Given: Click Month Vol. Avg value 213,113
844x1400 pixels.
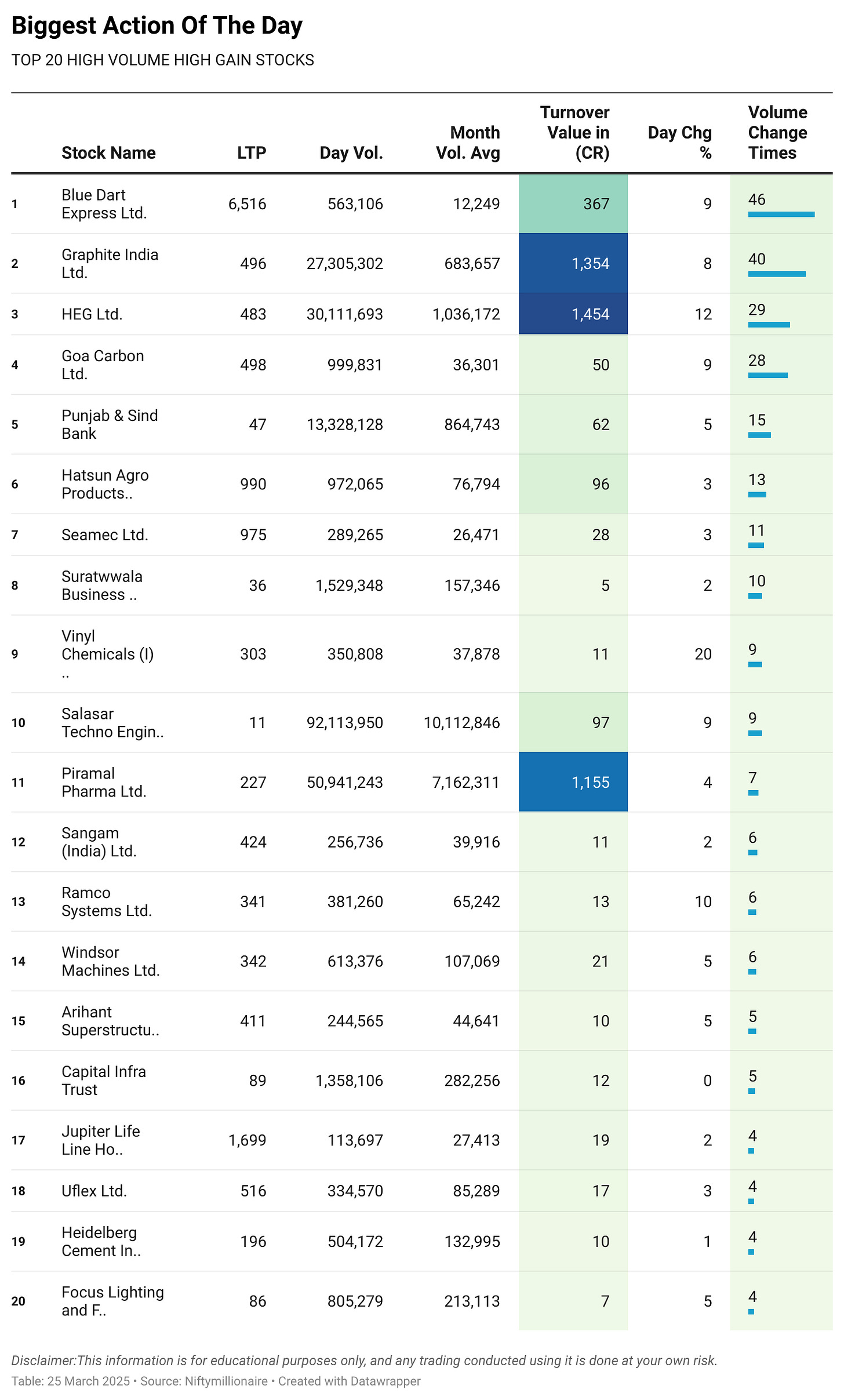Looking at the screenshot, I should coord(472,1301).
